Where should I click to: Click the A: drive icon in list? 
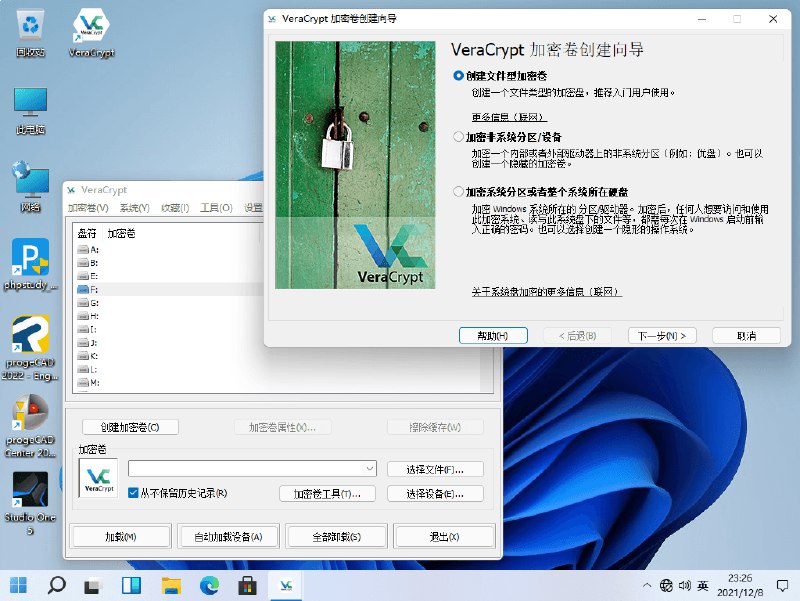tap(83, 249)
